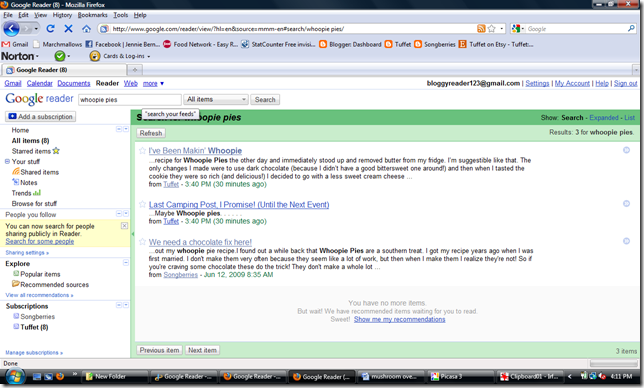Click the Previous item button

(159, 350)
